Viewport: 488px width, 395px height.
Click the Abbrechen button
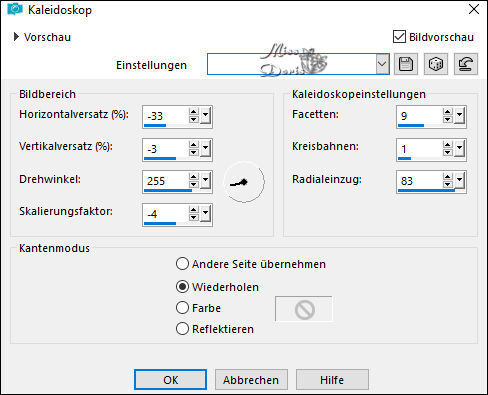[x=251, y=379]
